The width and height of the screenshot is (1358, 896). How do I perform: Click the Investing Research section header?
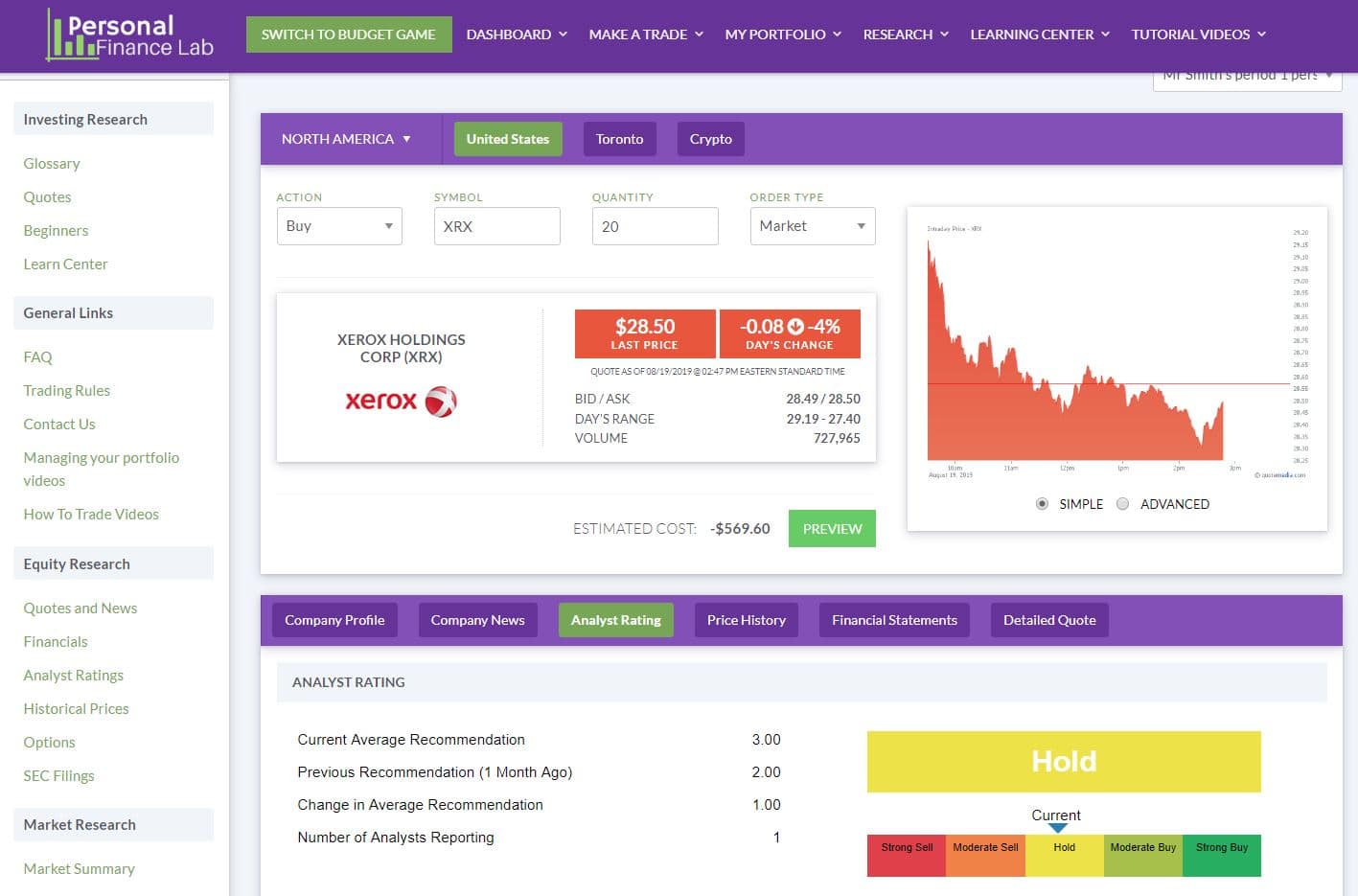click(x=113, y=119)
